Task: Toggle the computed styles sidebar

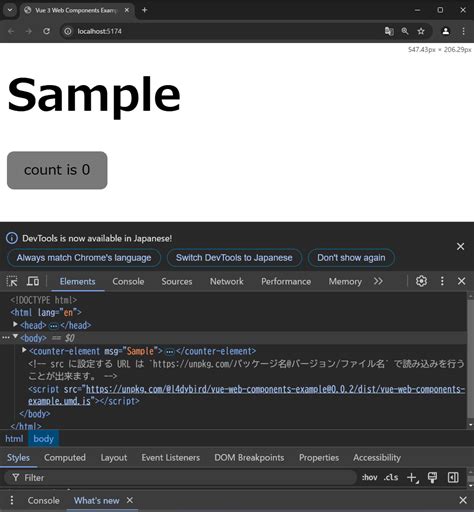Action: (453, 478)
